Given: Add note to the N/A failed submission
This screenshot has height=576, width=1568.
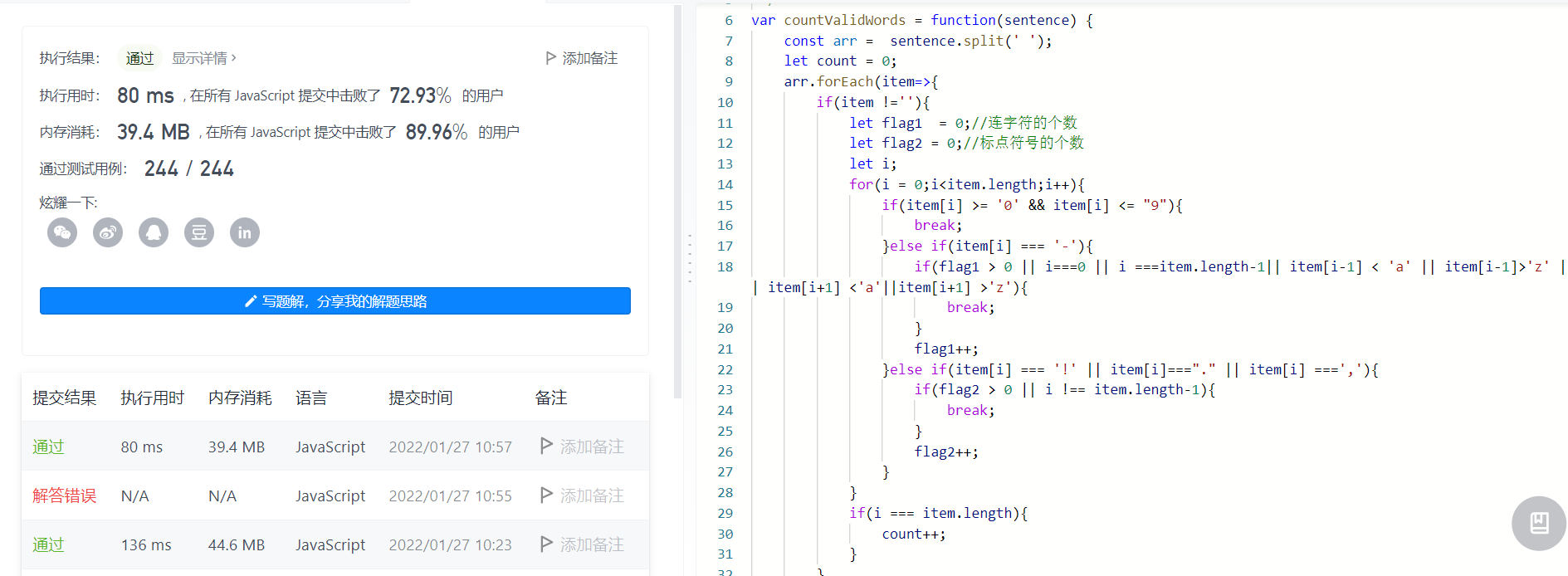Looking at the screenshot, I should pyautogui.click(x=582, y=495).
